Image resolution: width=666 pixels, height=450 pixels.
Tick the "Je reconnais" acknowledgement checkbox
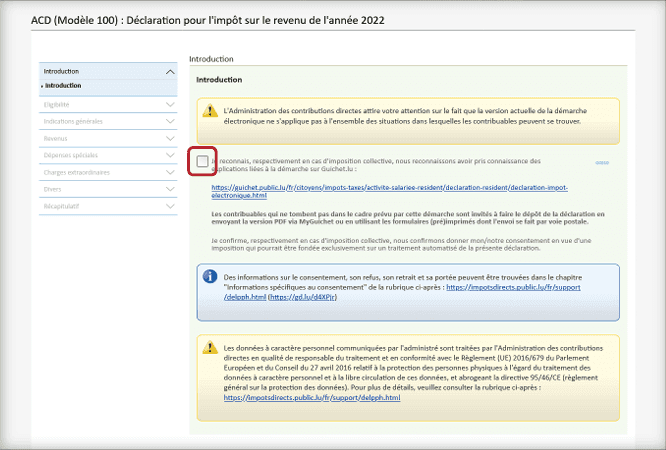point(204,160)
